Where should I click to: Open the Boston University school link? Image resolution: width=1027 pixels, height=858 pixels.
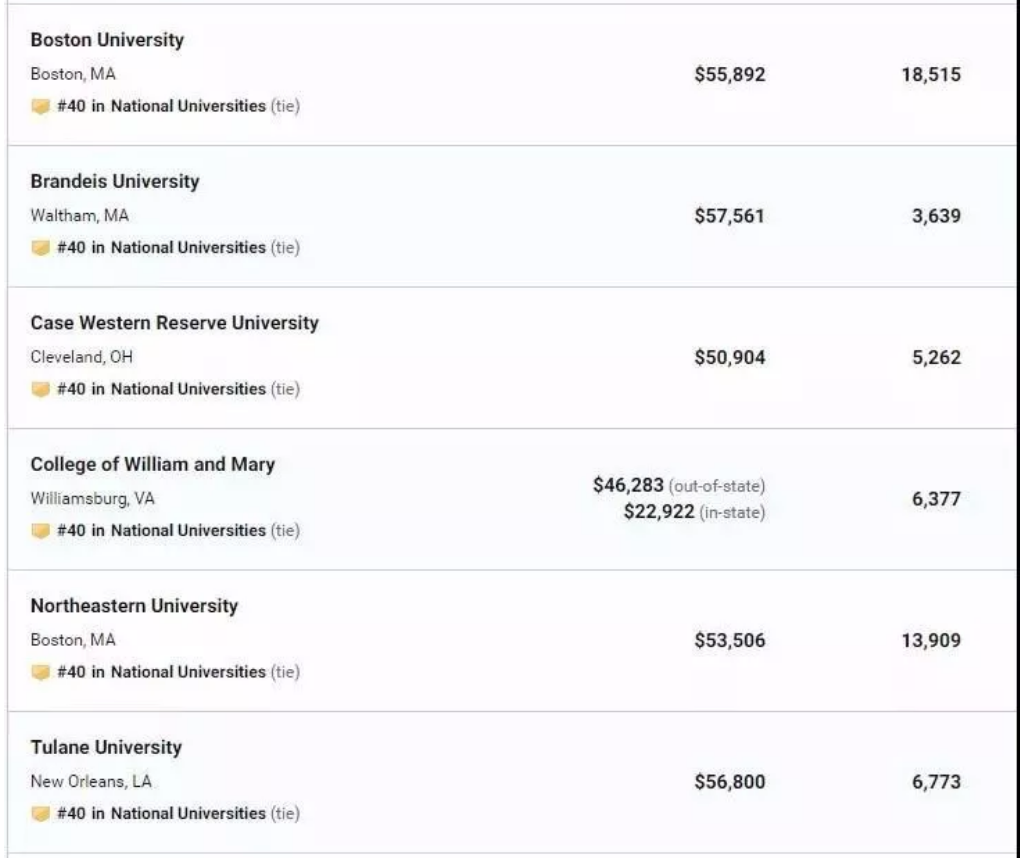tap(107, 40)
